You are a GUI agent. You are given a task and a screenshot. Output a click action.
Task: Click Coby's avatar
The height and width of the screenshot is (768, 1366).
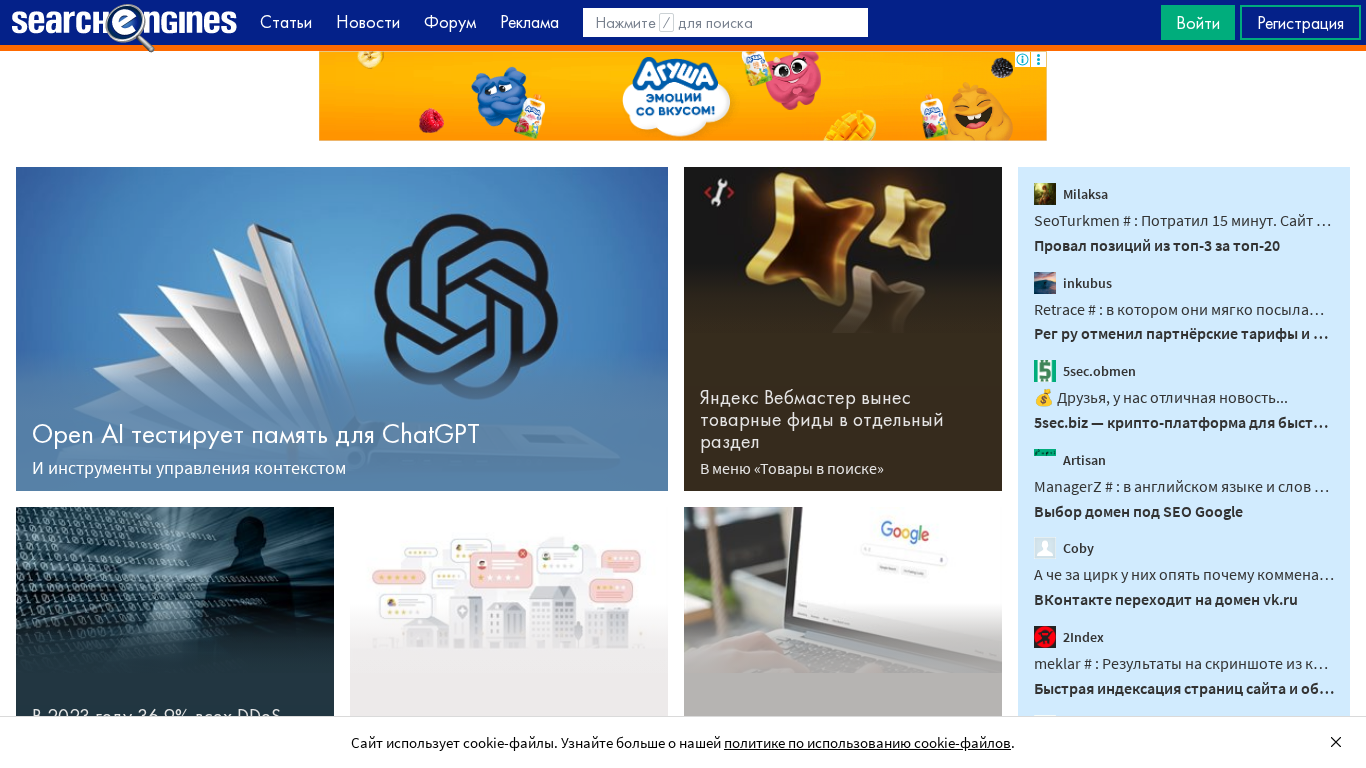tap(1045, 548)
